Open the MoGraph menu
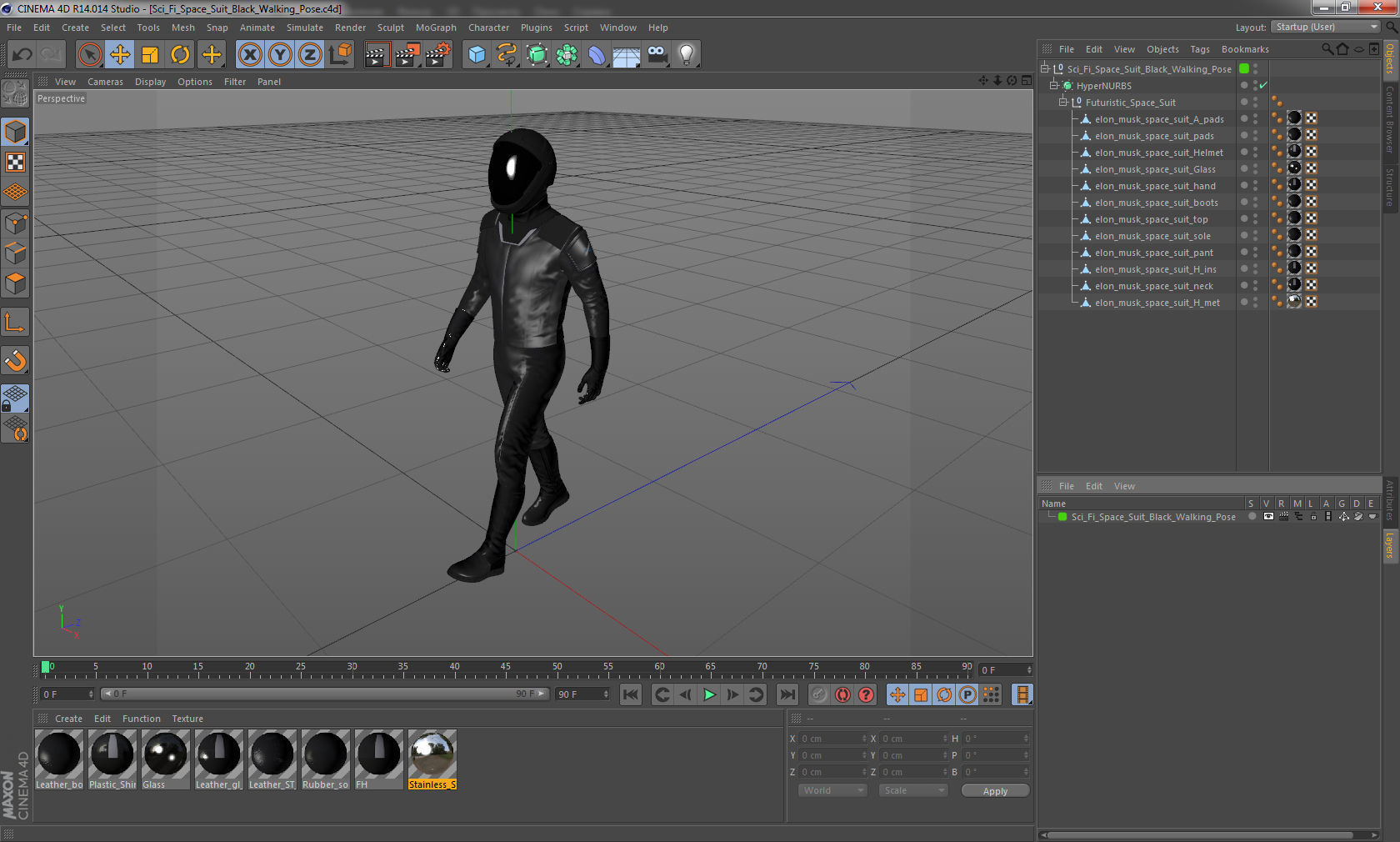This screenshot has height=842, width=1400. [436, 28]
